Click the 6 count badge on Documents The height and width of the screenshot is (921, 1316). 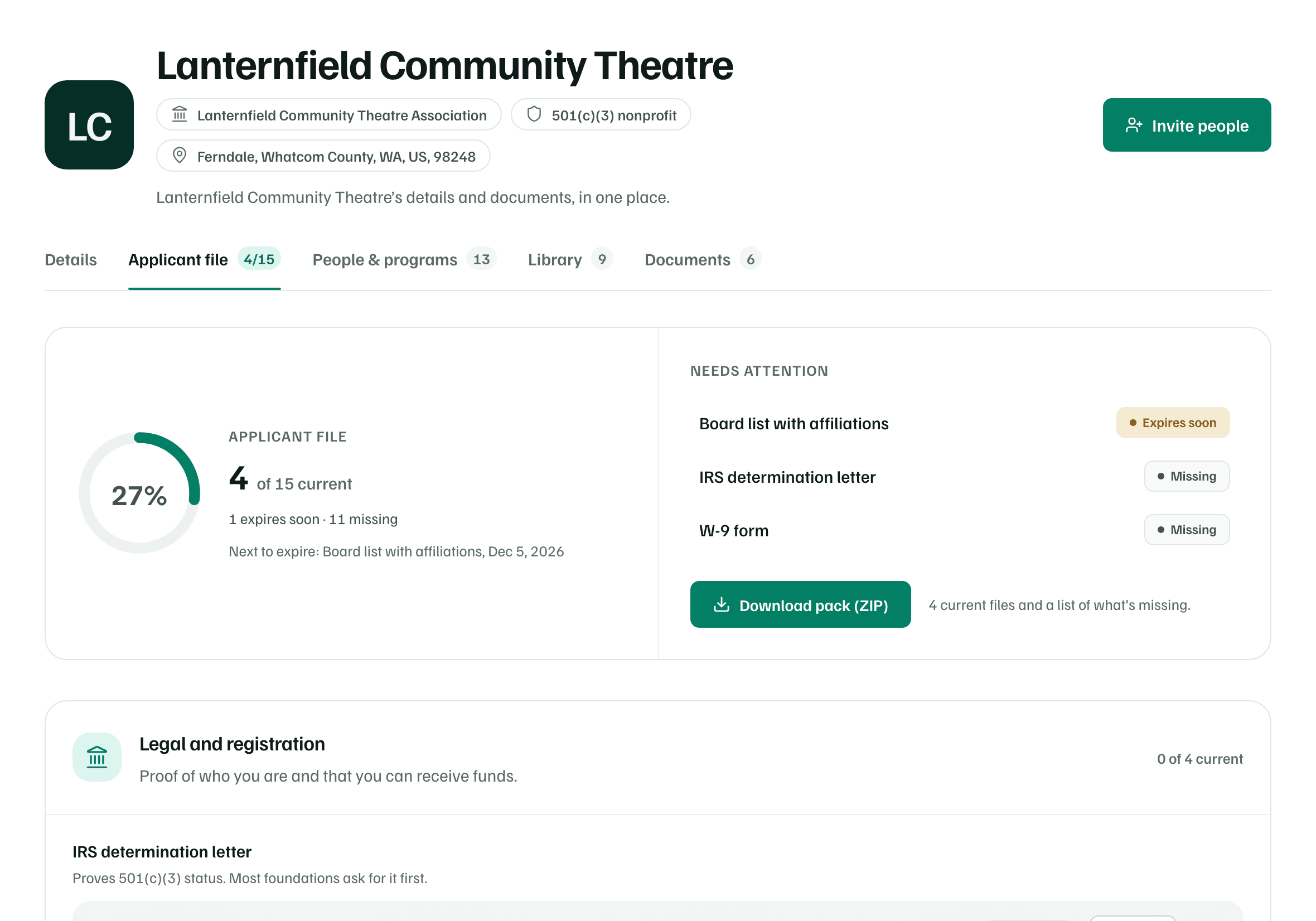tap(750, 259)
